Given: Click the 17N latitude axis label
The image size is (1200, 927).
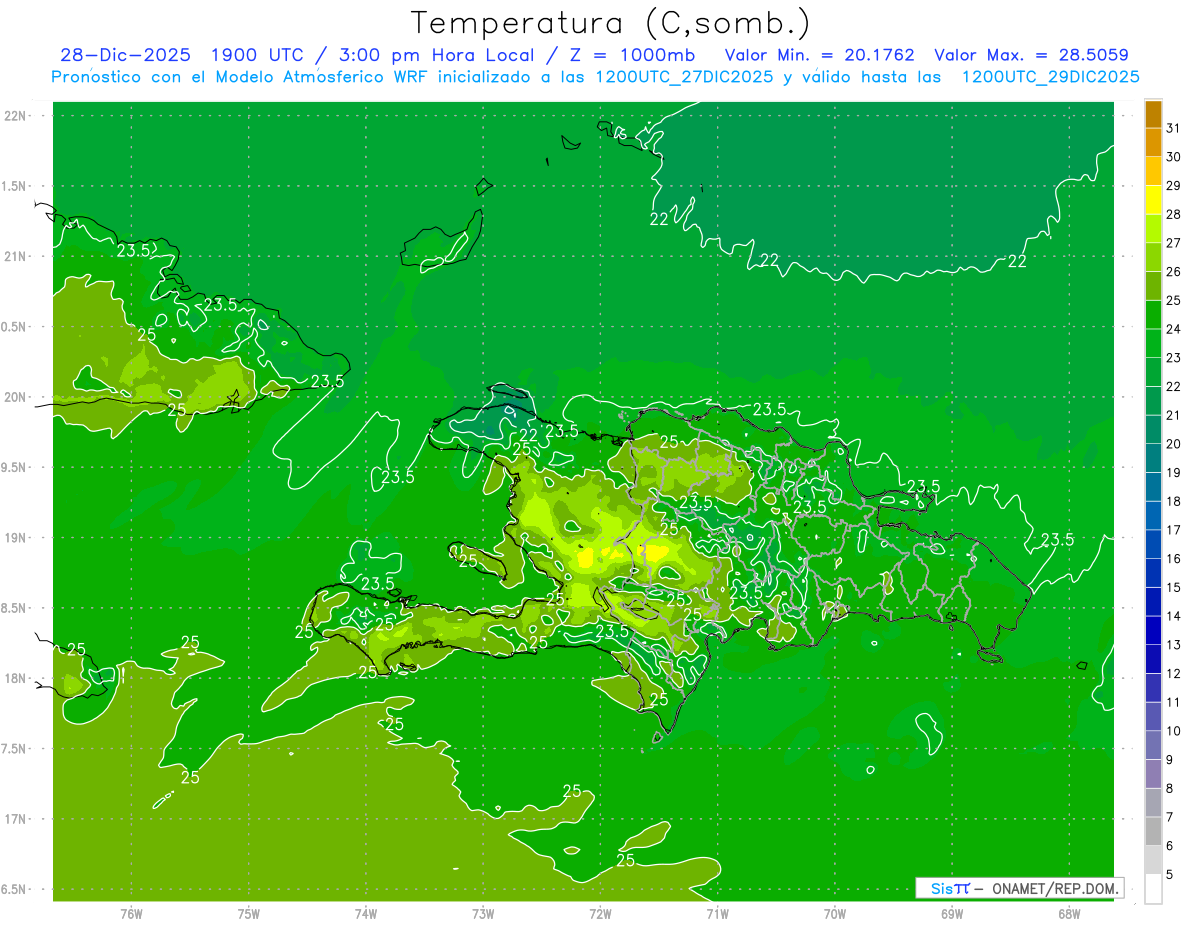Looking at the screenshot, I should tap(16, 819).
